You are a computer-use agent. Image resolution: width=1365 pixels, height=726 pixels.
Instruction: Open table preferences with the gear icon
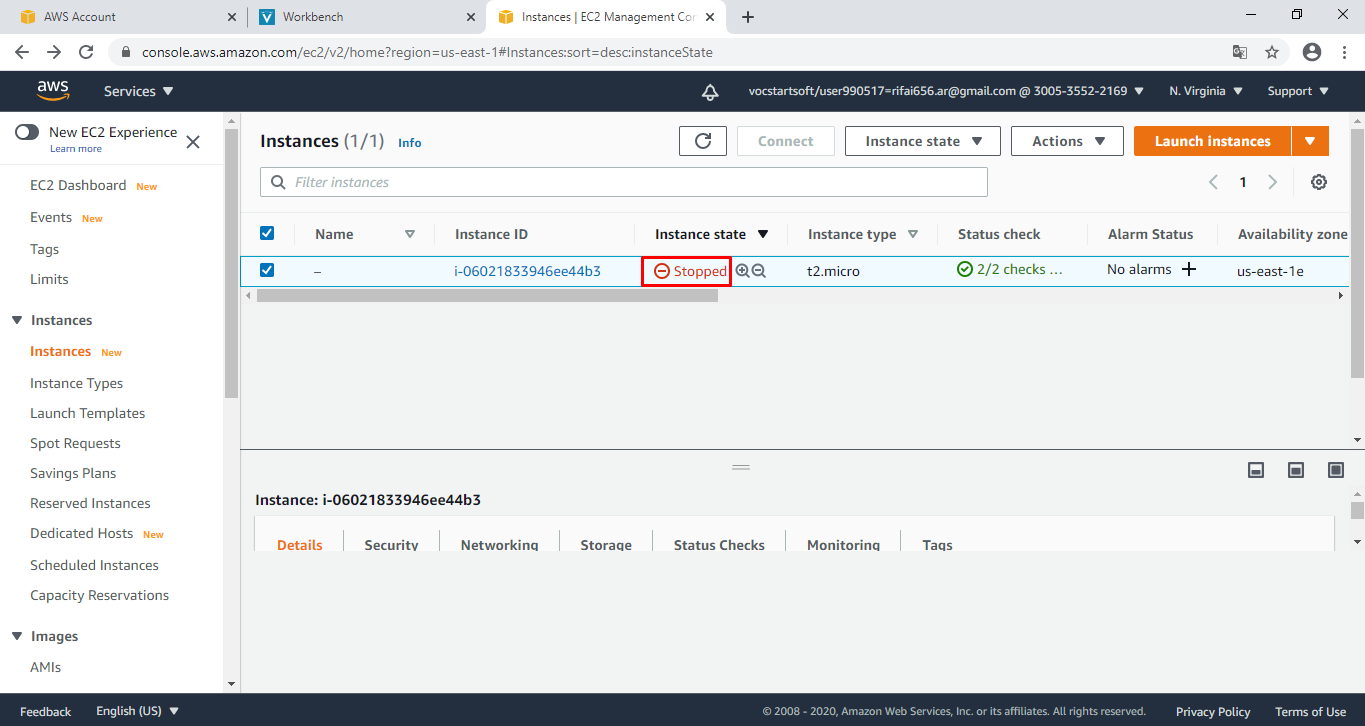coord(1318,182)
